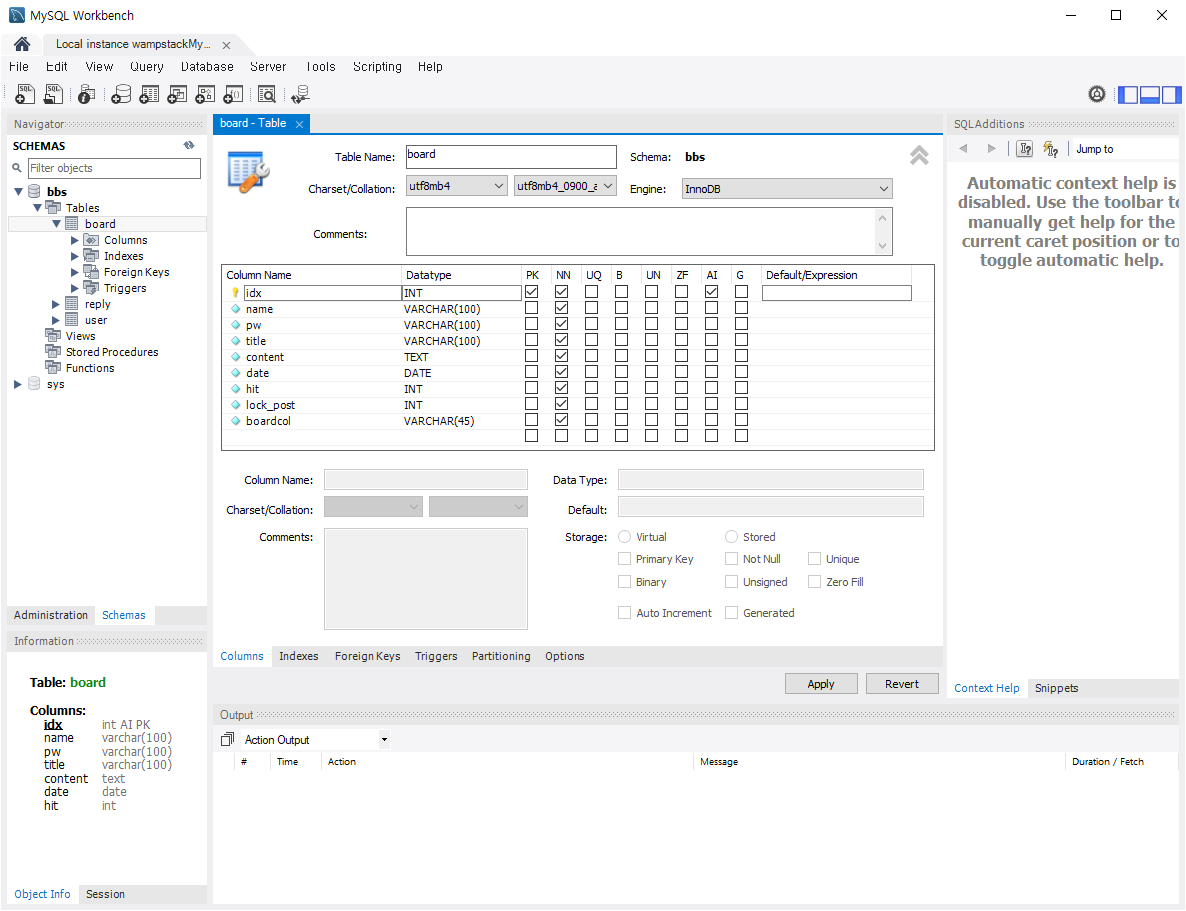Create new view toolbar icon

coord(177,94)
